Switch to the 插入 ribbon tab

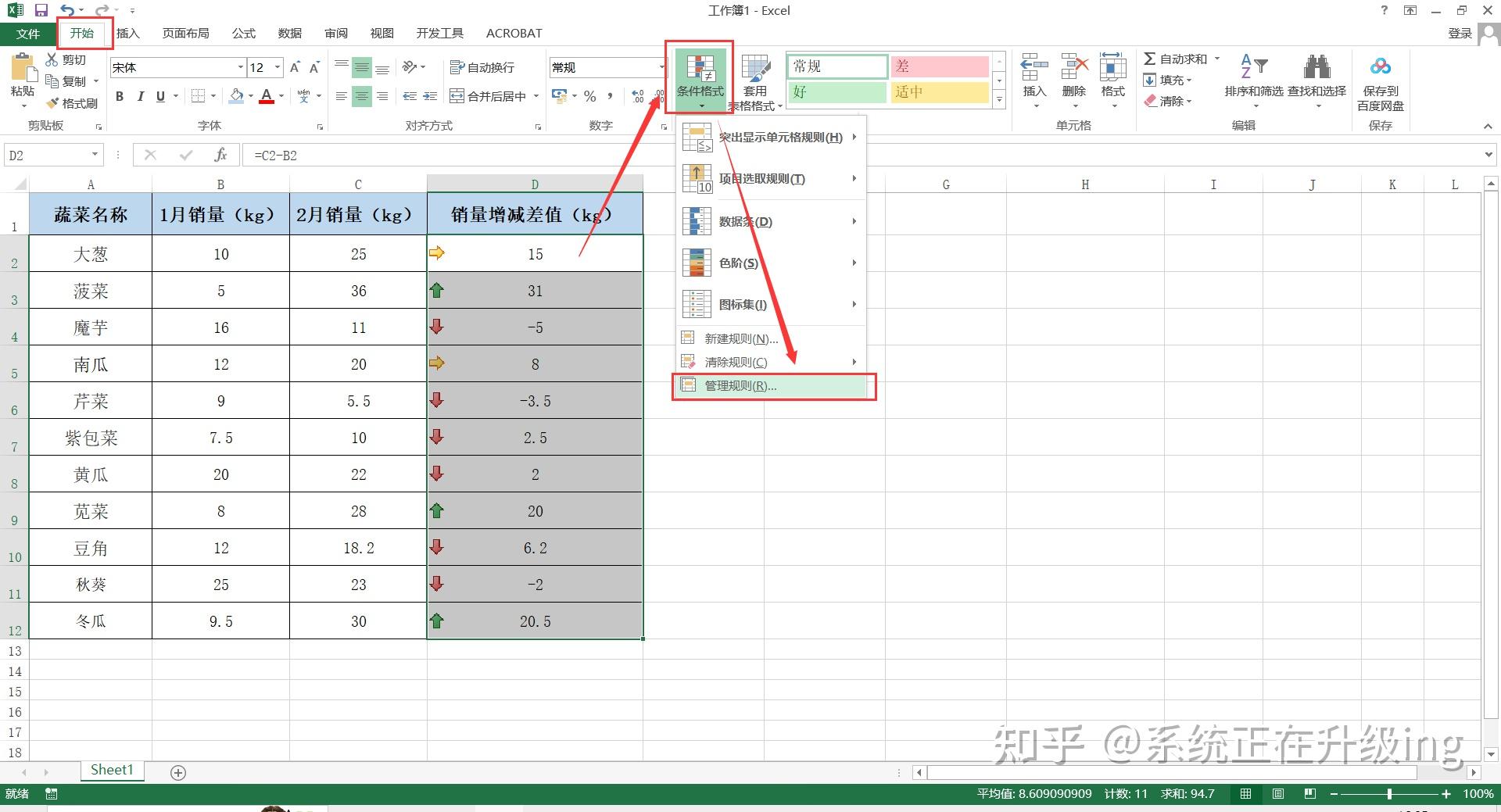127,33
